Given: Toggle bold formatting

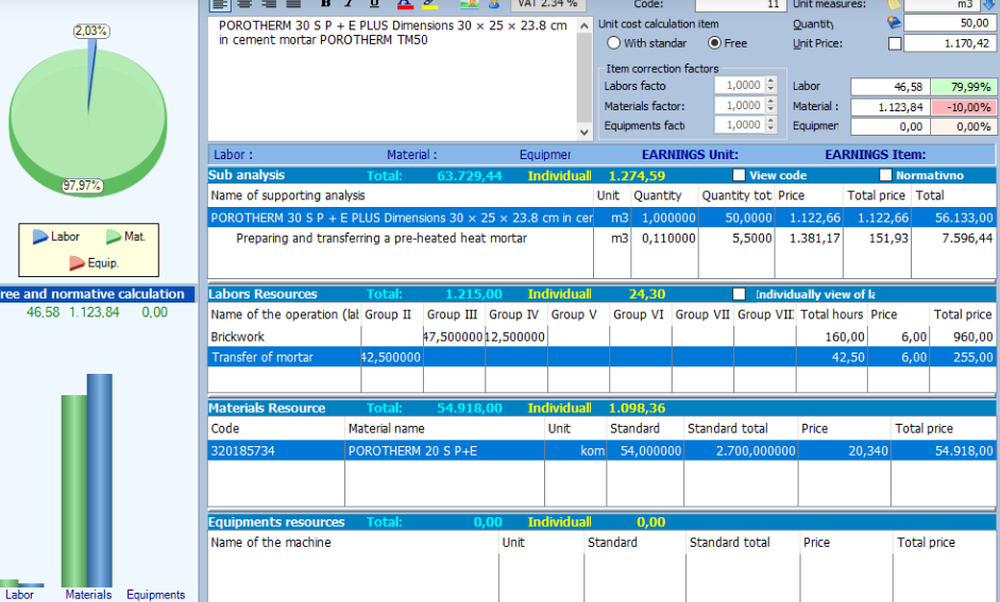Looking at the screenshot, I should point(325,4).
